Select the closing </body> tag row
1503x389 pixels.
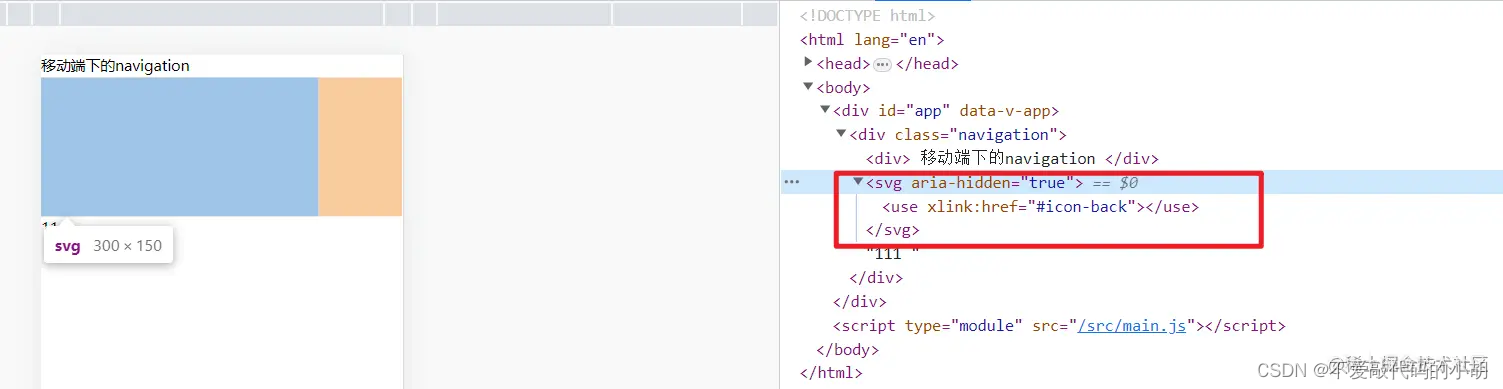pyautogui.click(x=848, y=350)
